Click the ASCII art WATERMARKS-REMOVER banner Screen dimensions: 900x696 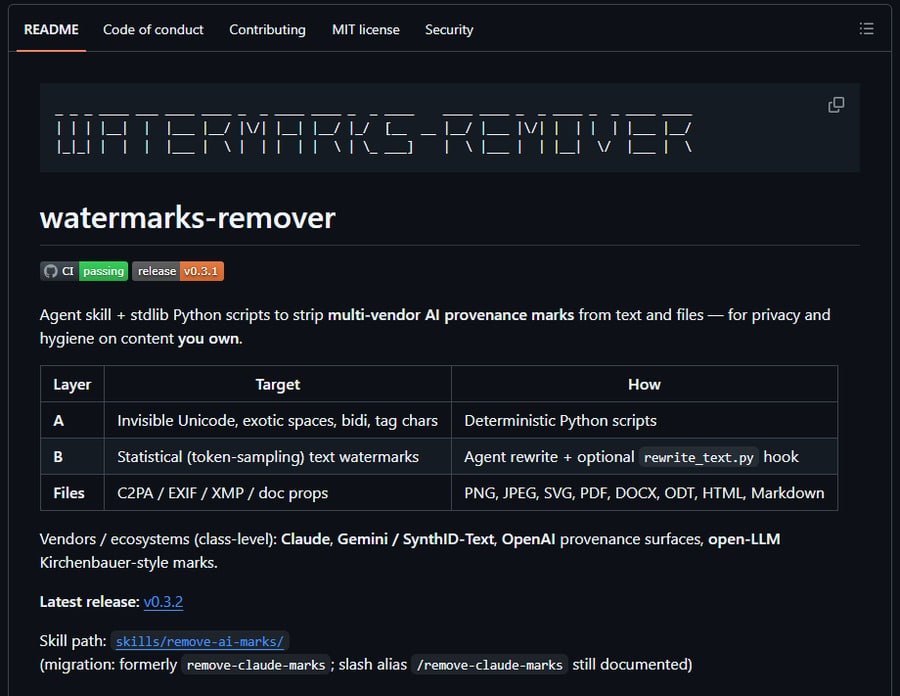(x=374, y=133)
